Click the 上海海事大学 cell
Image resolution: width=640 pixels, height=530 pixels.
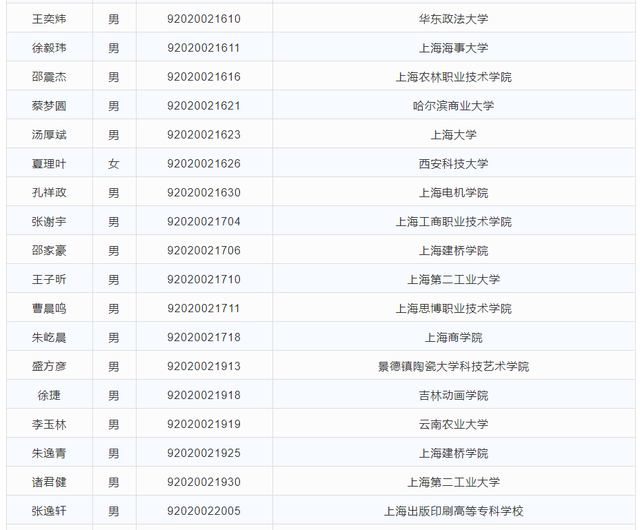pos(453,48)
